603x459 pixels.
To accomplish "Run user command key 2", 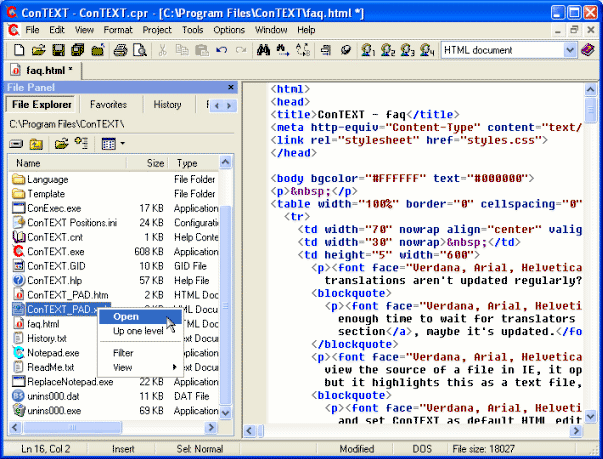I will click(x=388, y=50).
